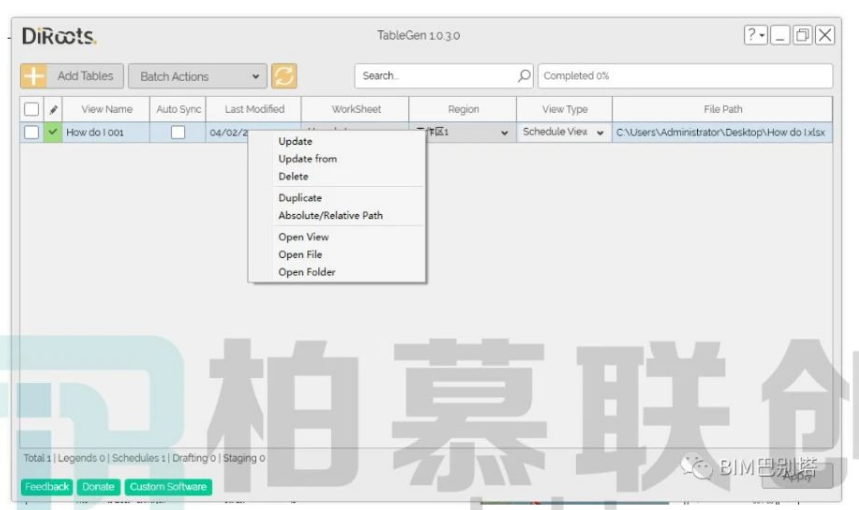Click the Add Tables button label
859x510 pixels.
[85, 76]
